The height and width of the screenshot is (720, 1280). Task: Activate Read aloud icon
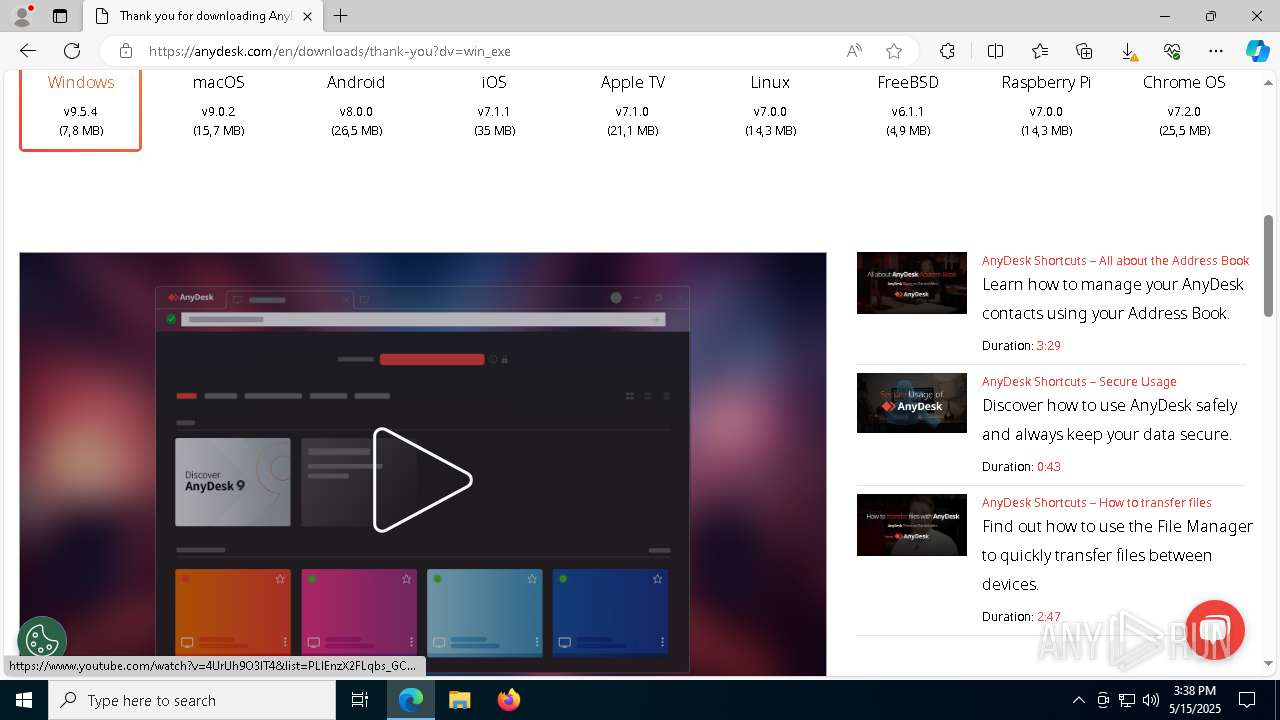point(854,51)
